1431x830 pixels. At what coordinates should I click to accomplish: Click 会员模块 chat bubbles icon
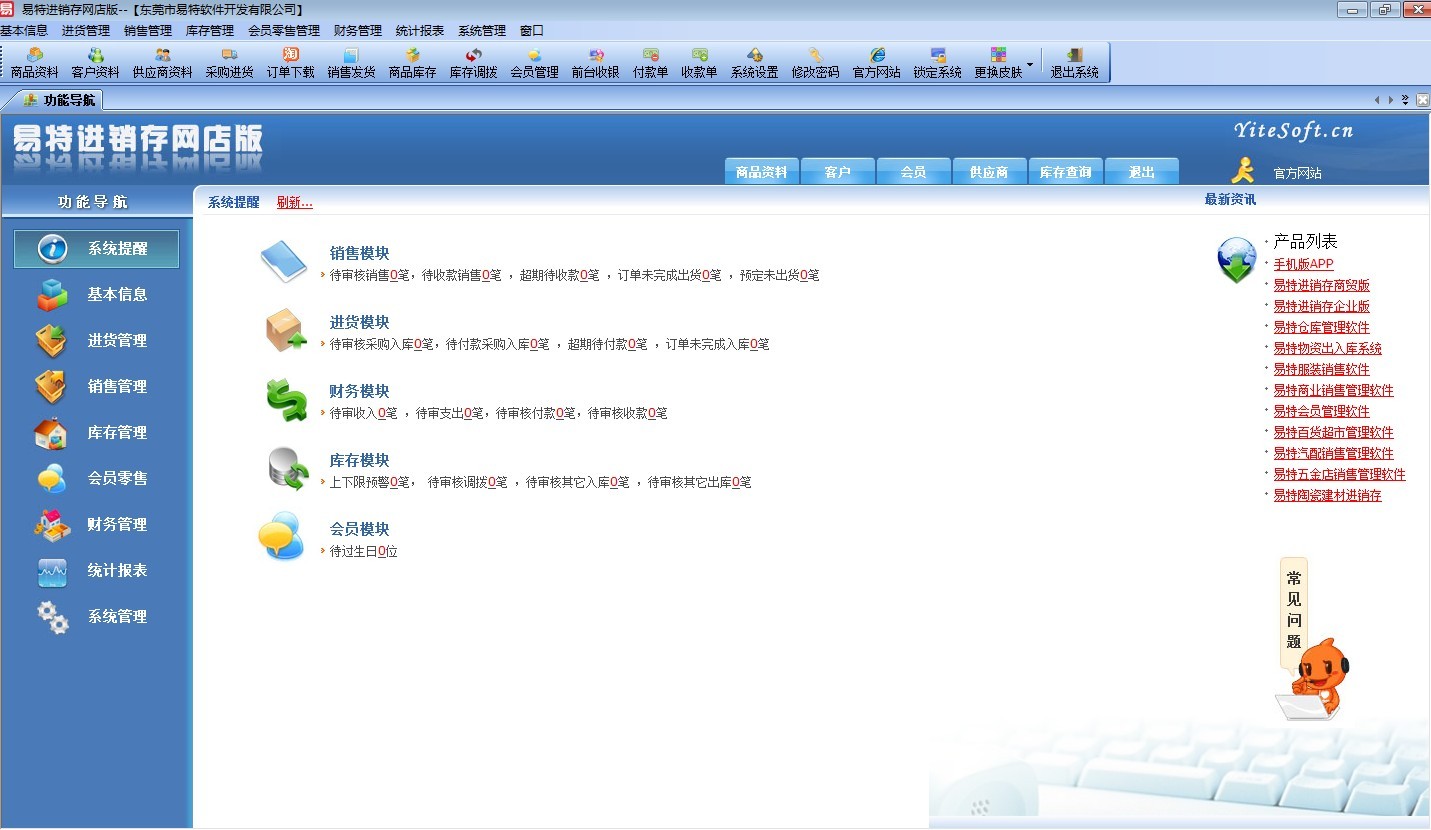pos(281,537)
